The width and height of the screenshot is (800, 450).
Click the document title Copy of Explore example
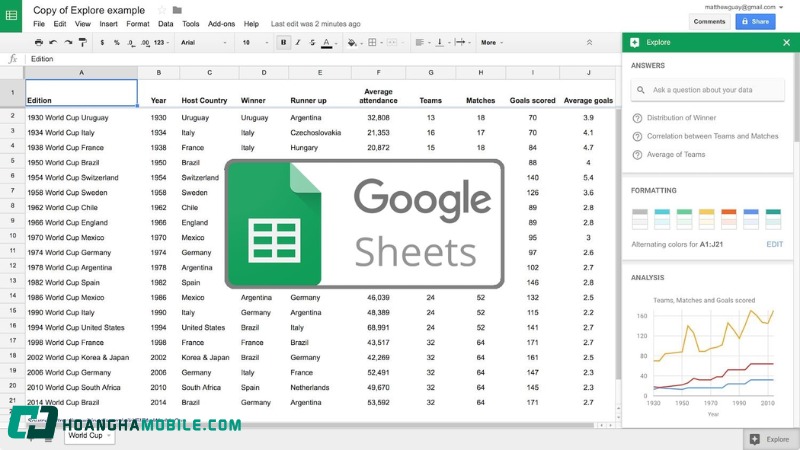(x=89, y=10)
